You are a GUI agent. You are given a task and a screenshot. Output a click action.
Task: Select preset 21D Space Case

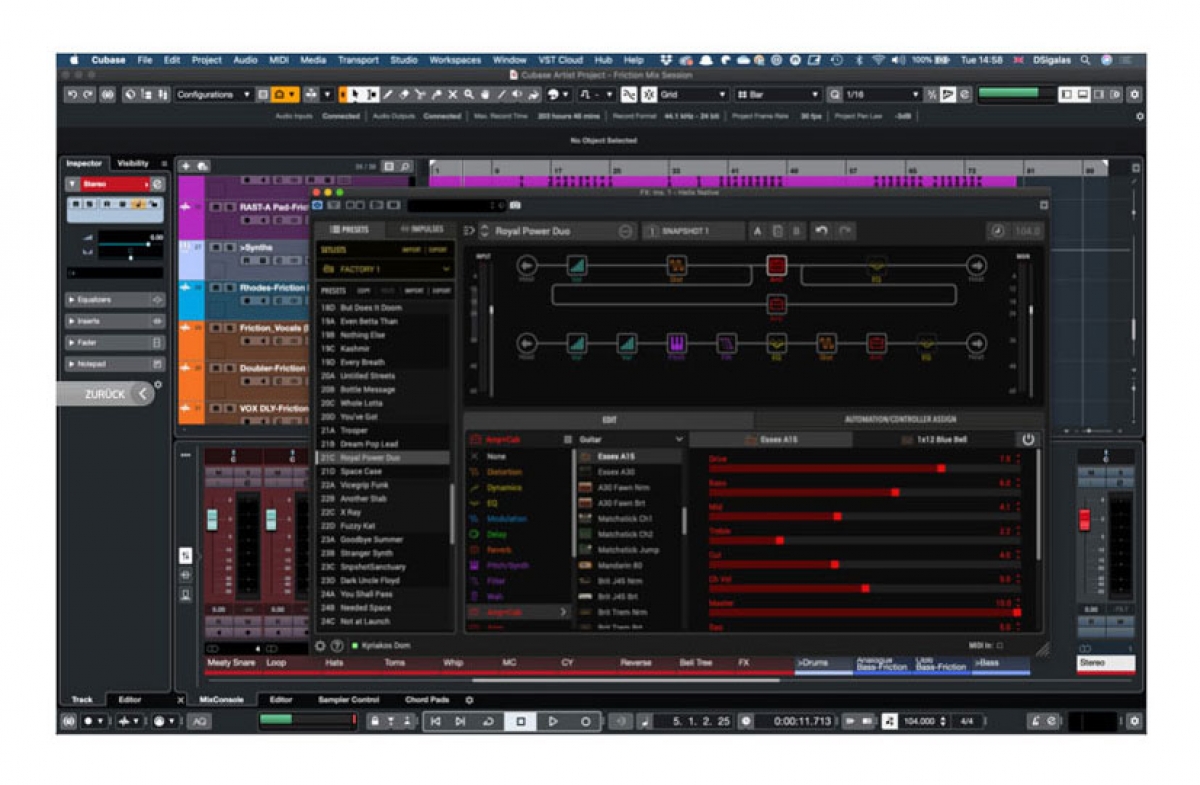(x=384, y=471)
